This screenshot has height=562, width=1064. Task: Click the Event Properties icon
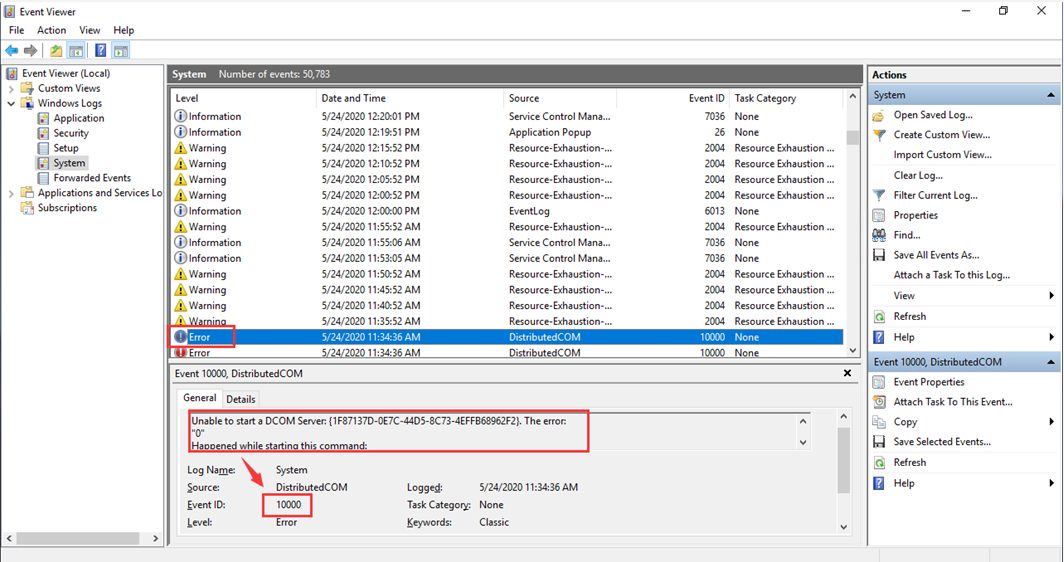[879, 382]
